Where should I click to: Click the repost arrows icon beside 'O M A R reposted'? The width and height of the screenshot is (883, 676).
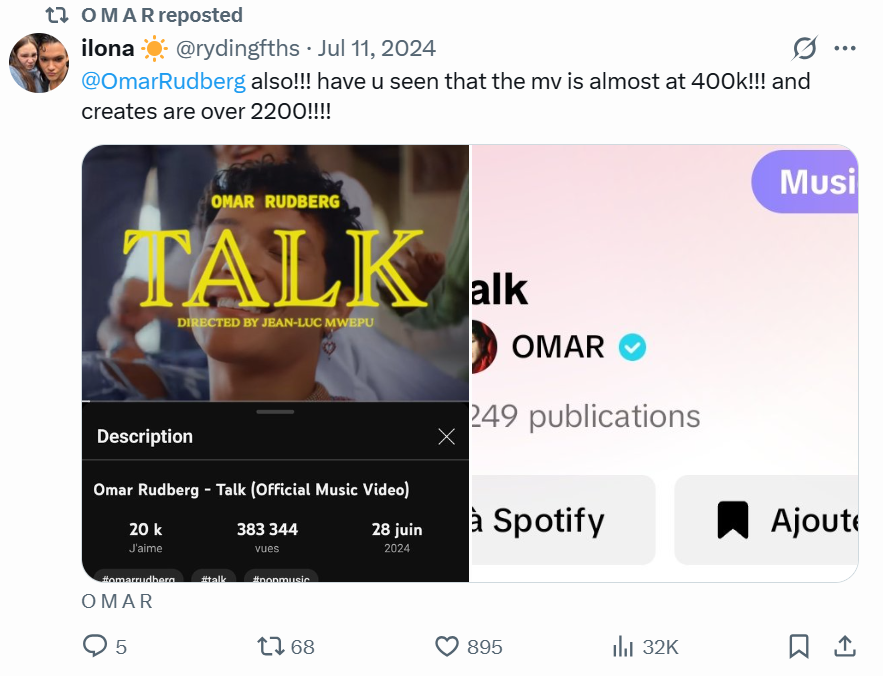click(x=58, y=15)
